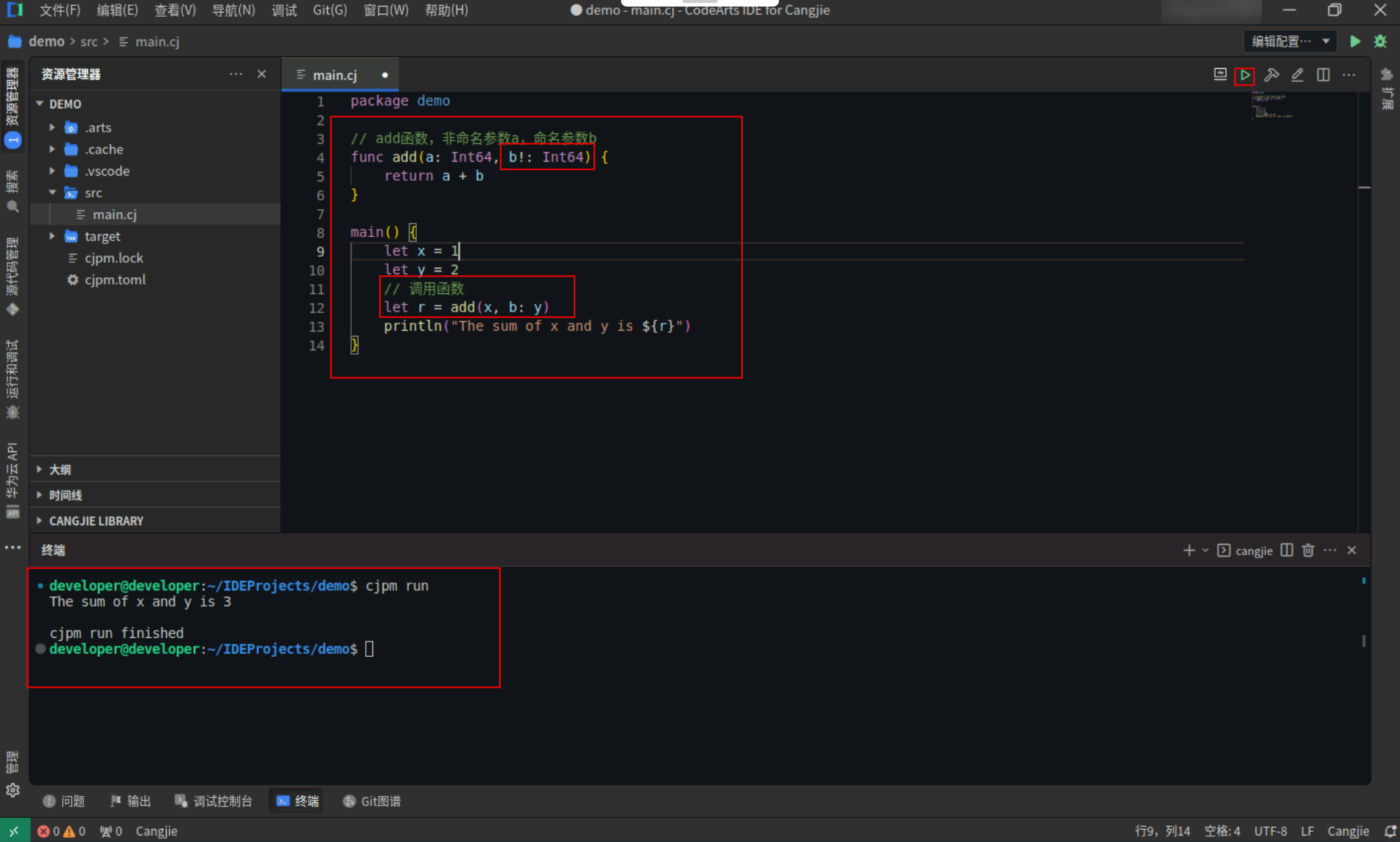Open the 搜索 Search view
This screenshot has width=1400, height=842.
12,192
